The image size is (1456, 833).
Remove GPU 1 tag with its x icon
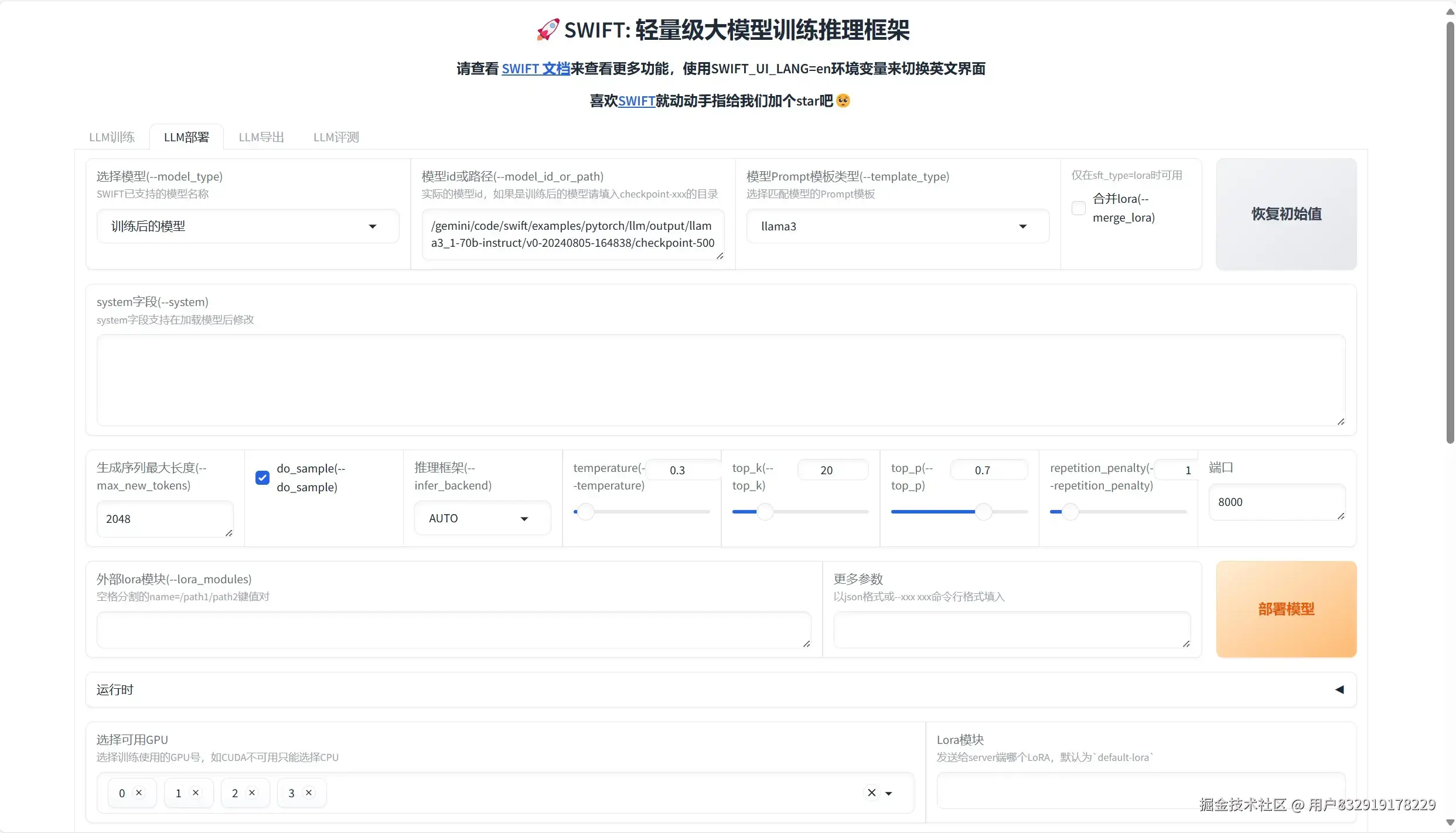pos(196,793)
